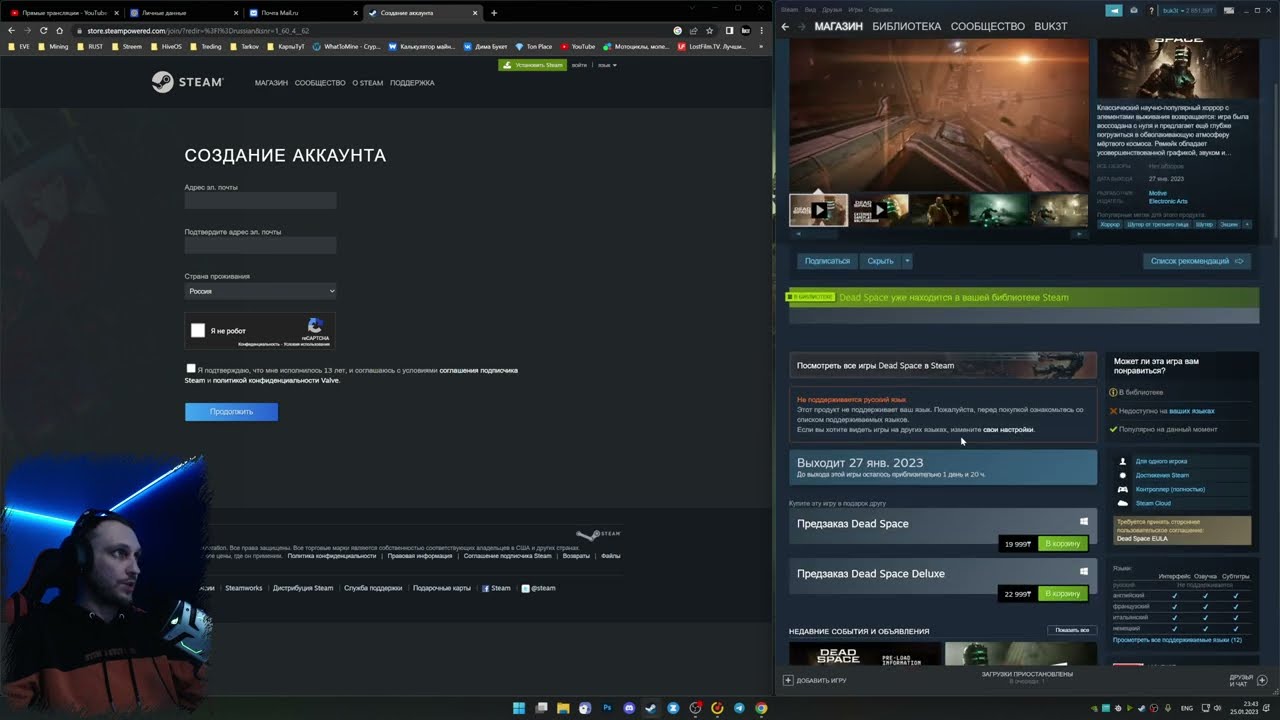Click Показать все under recent events
The height and width of the screenshot is (720, 1280).
click(1072, 631)
